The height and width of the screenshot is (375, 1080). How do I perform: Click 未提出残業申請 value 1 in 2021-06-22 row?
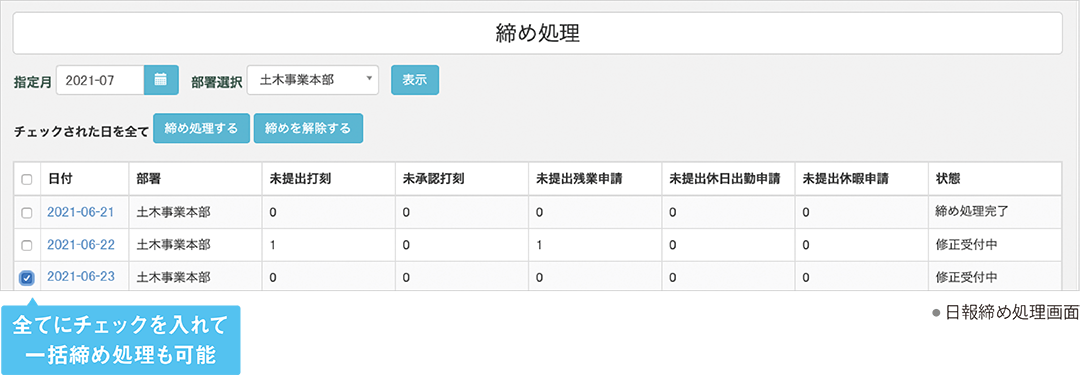[539, 245]
